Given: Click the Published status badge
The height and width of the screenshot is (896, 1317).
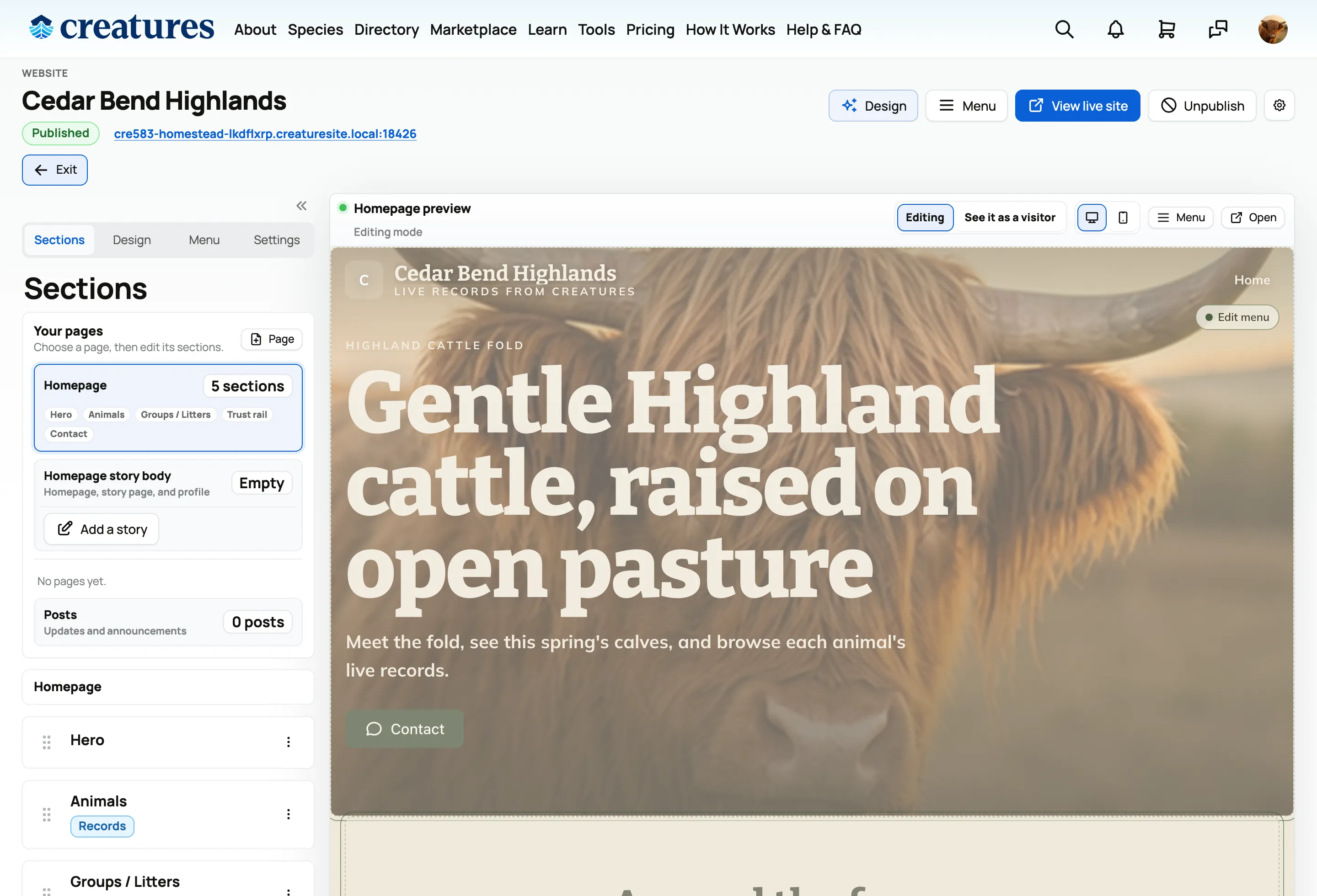Looking at the screenshot, I should click(x=61, y=133).
